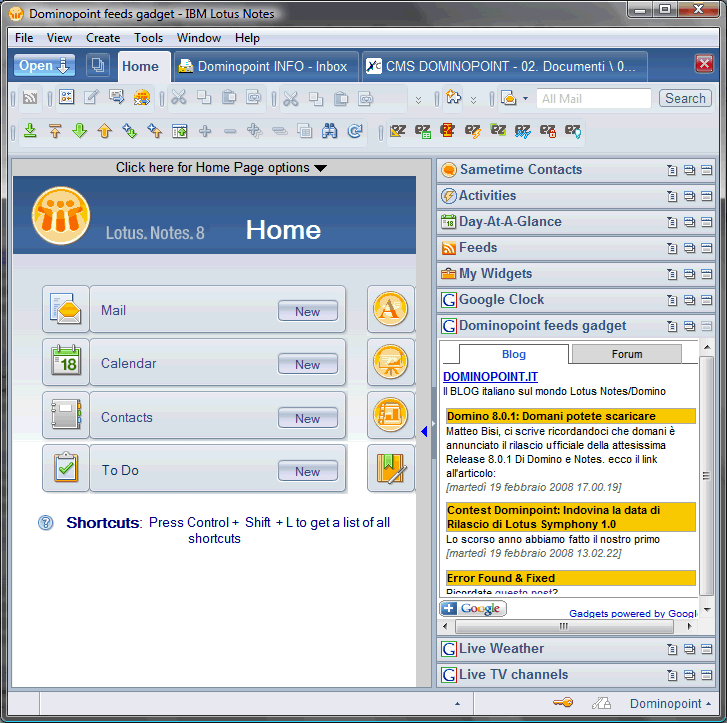Click the minus collapse toolbar icon
This screenshot has height=723, width=727.
pos(230,131)
